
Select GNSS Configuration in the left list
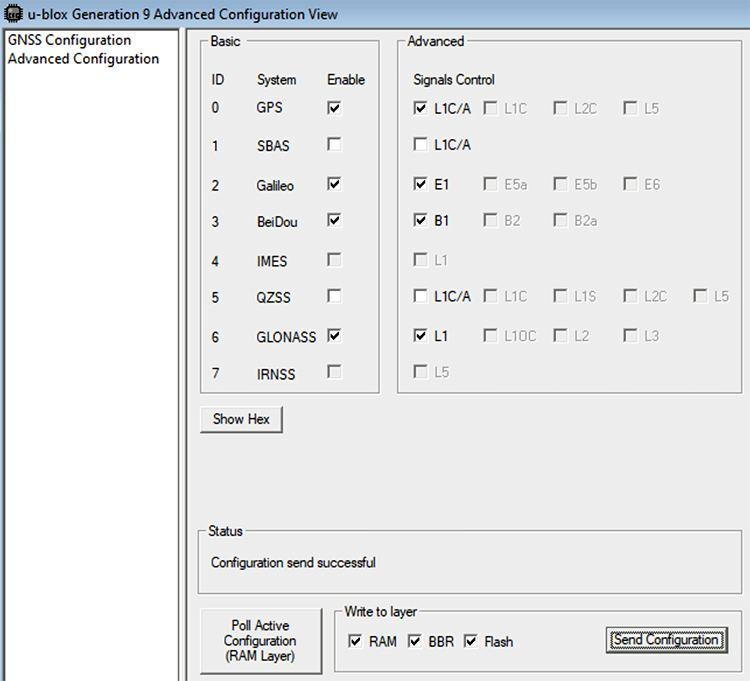69,40
